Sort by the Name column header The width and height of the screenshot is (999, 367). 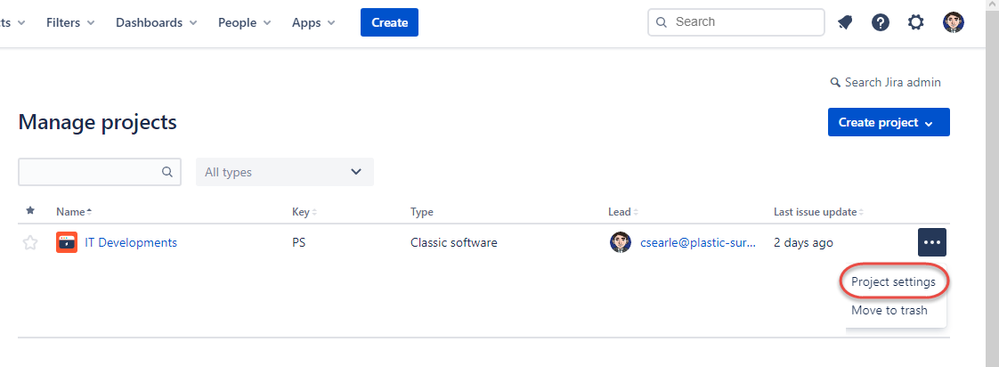point(74,212)
